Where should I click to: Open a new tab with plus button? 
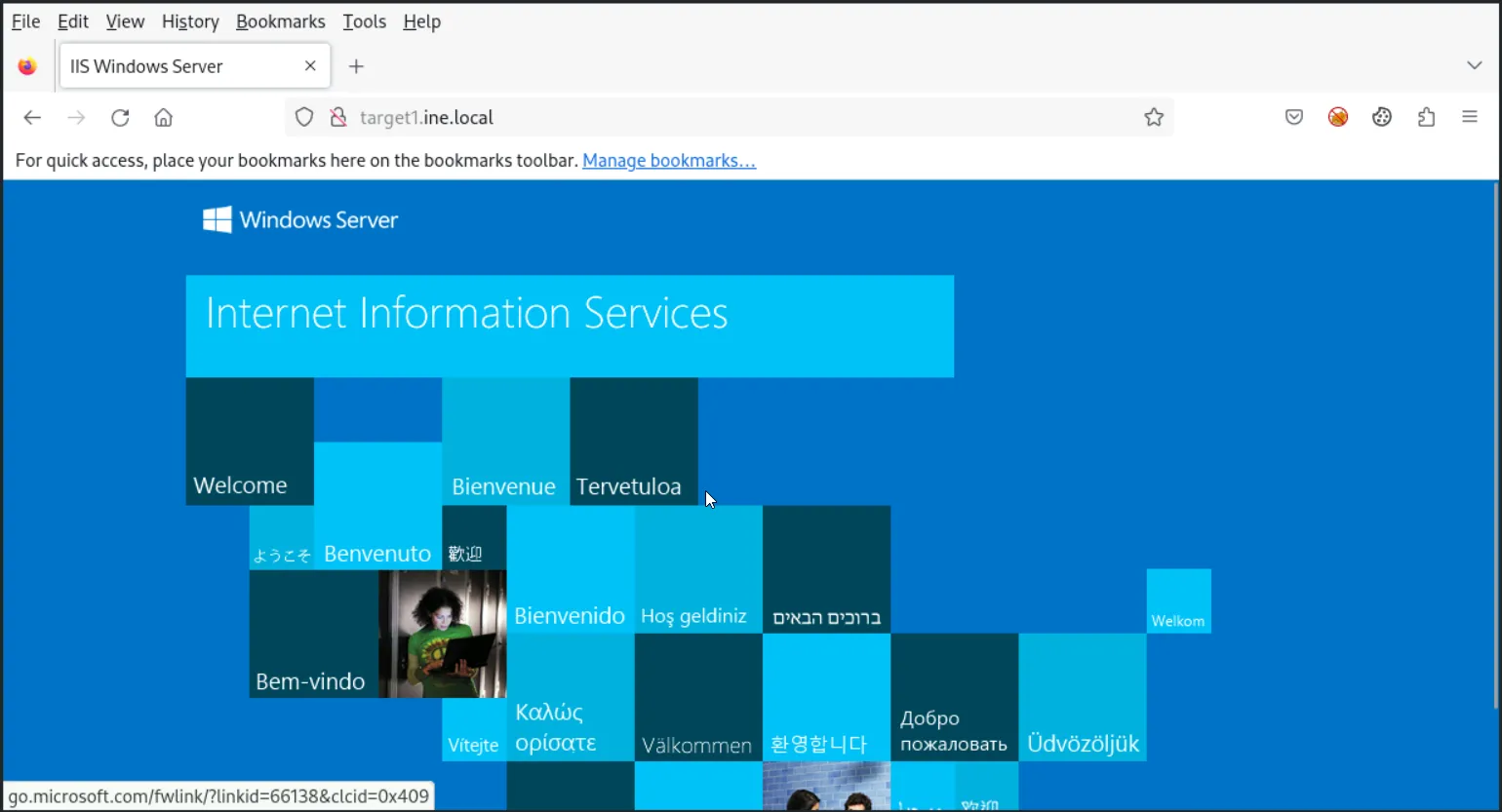357,66
